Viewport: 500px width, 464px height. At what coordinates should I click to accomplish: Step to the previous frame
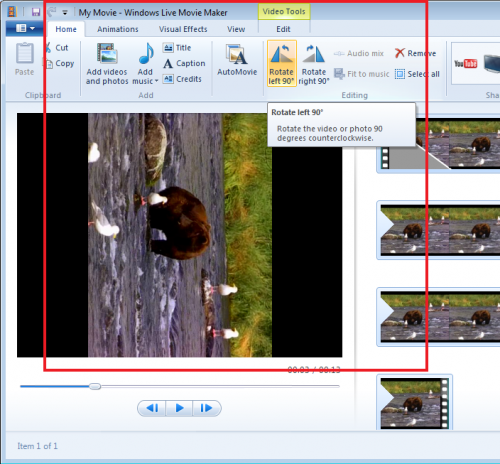click(152, 408)
